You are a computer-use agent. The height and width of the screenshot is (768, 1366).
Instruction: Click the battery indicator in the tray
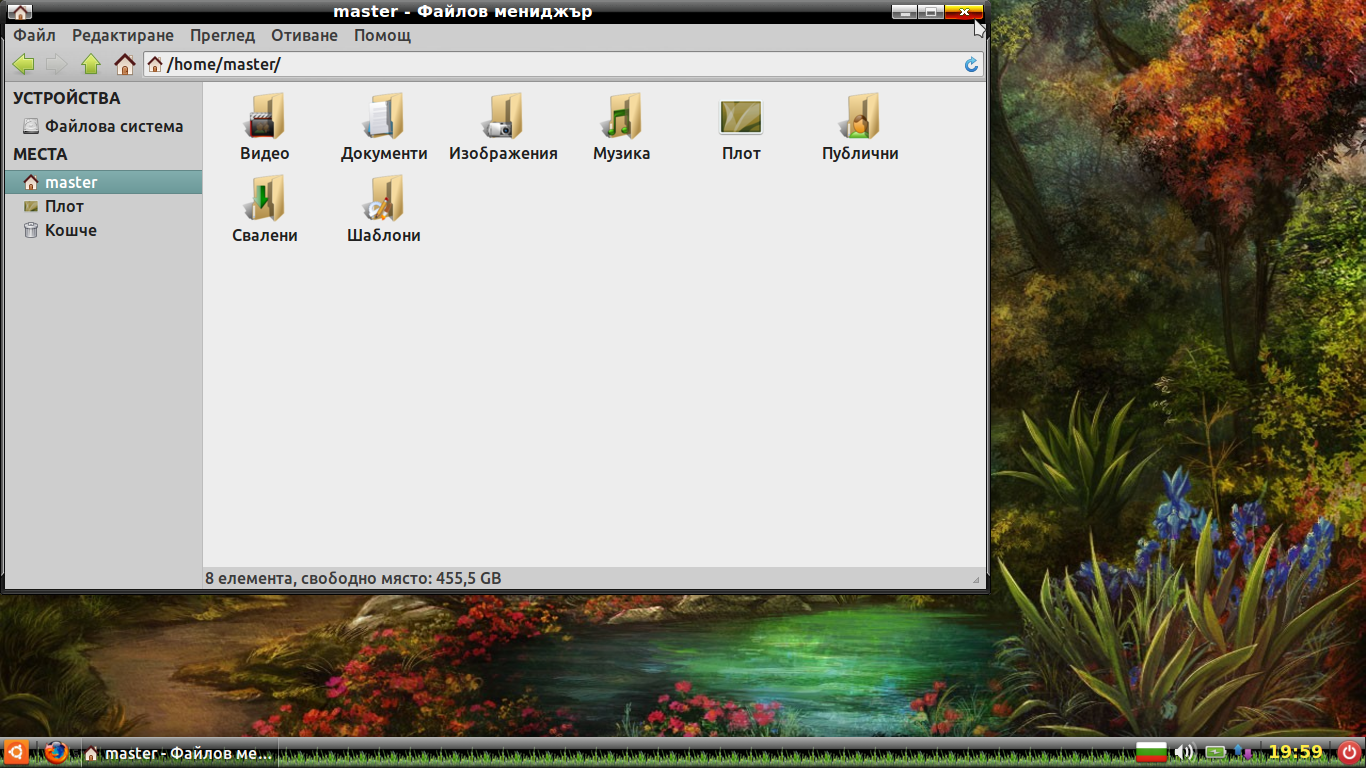[x=1215, y=752]
